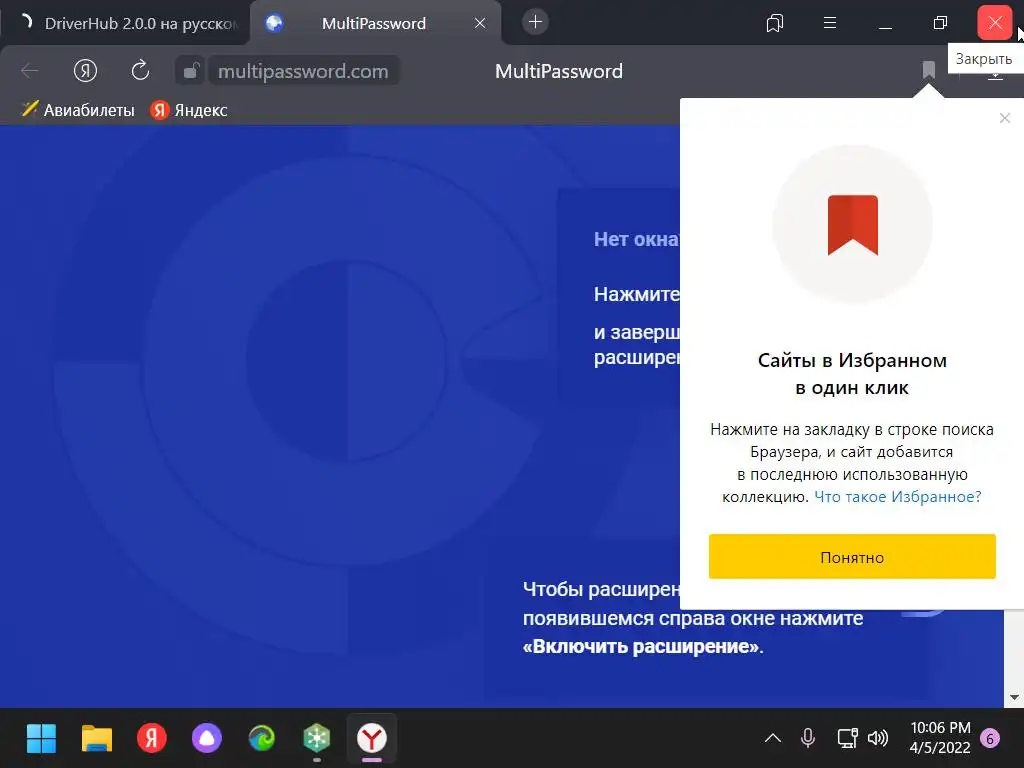1024x768 pixels.
Task: Launch File Explorer from taskbar
Action: 97,739
